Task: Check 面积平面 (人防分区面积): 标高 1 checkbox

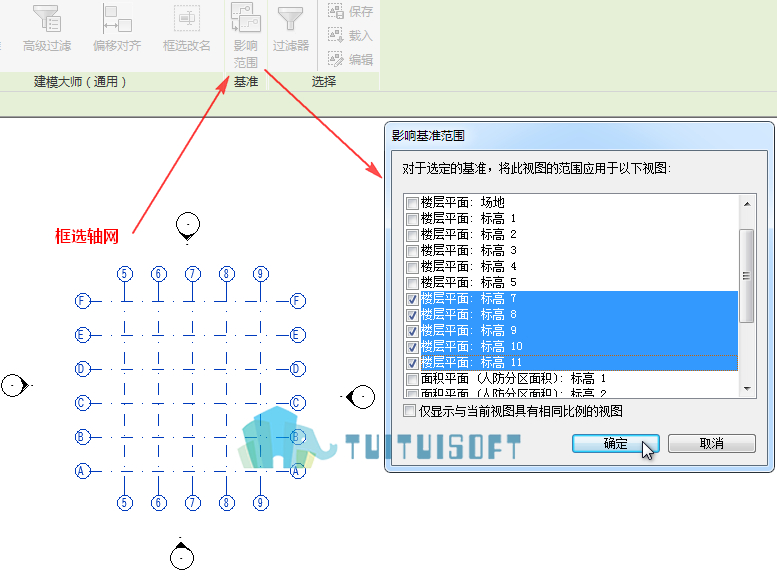Action: (x=412, y=379)
